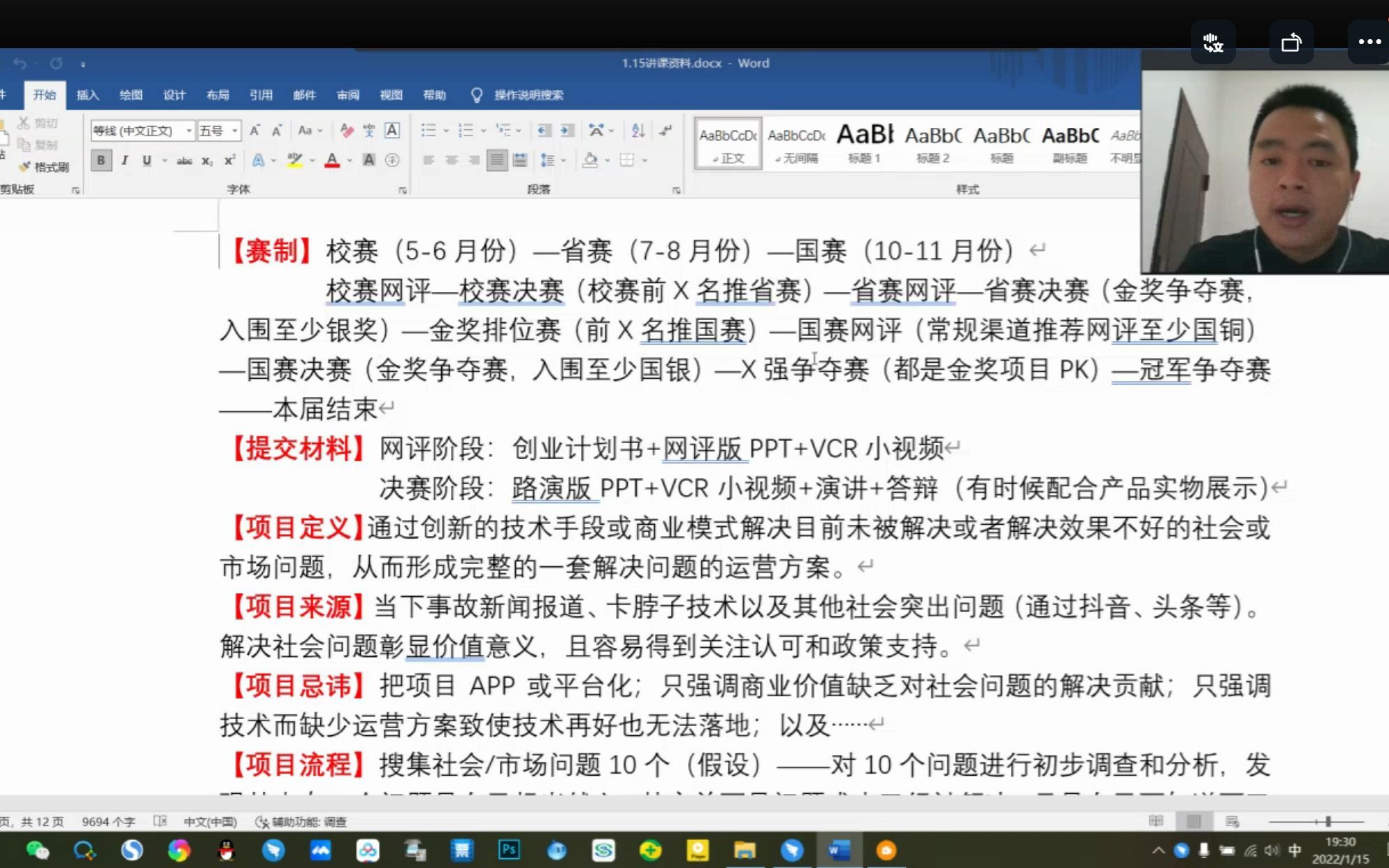The width and height of the screenshot is (1389, 868).
Task: Open paragraph dialog launcher in 段落 group
Action: (676, 190)
